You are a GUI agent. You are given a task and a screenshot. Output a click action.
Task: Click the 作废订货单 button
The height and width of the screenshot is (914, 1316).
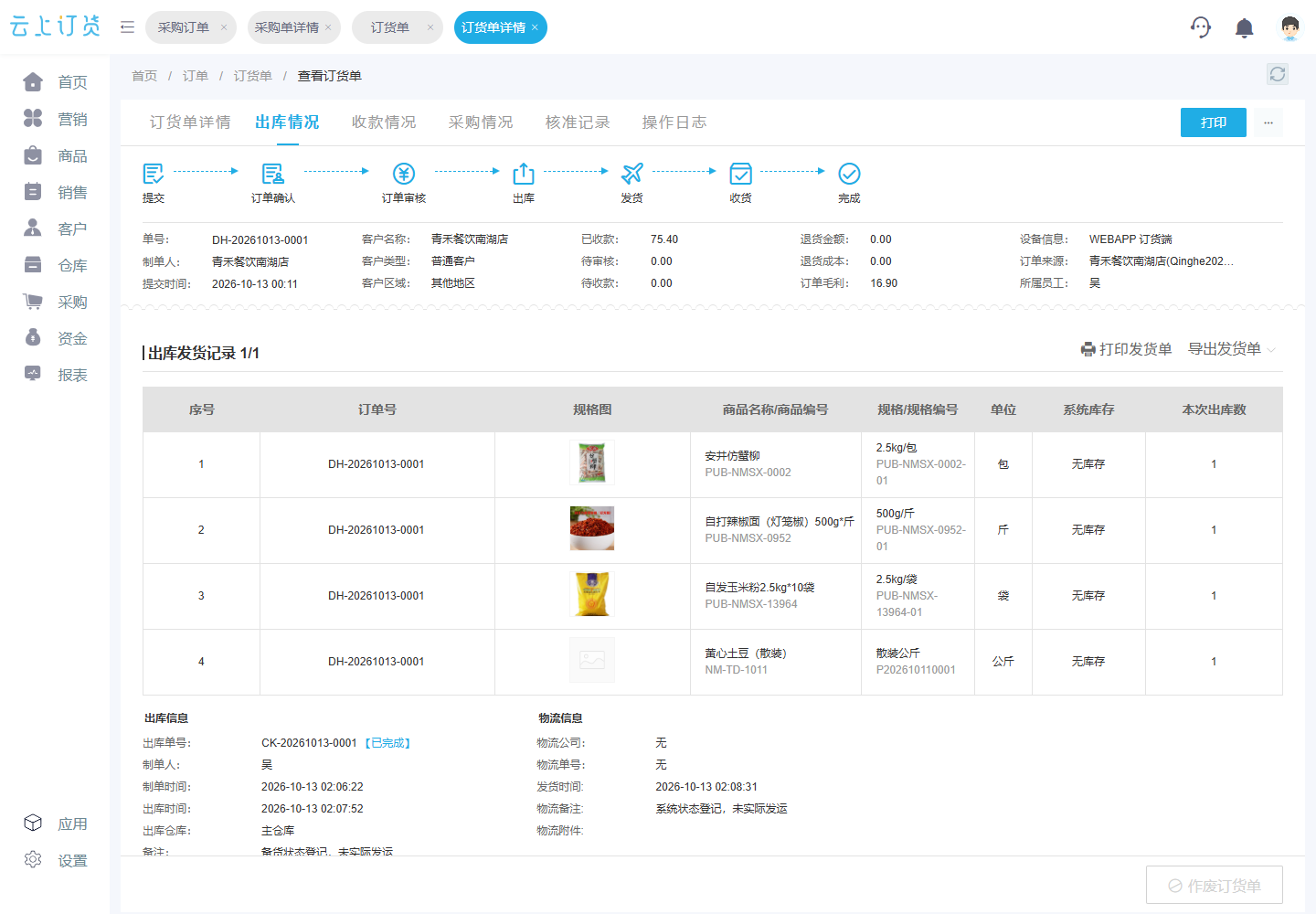[1215, 886]
